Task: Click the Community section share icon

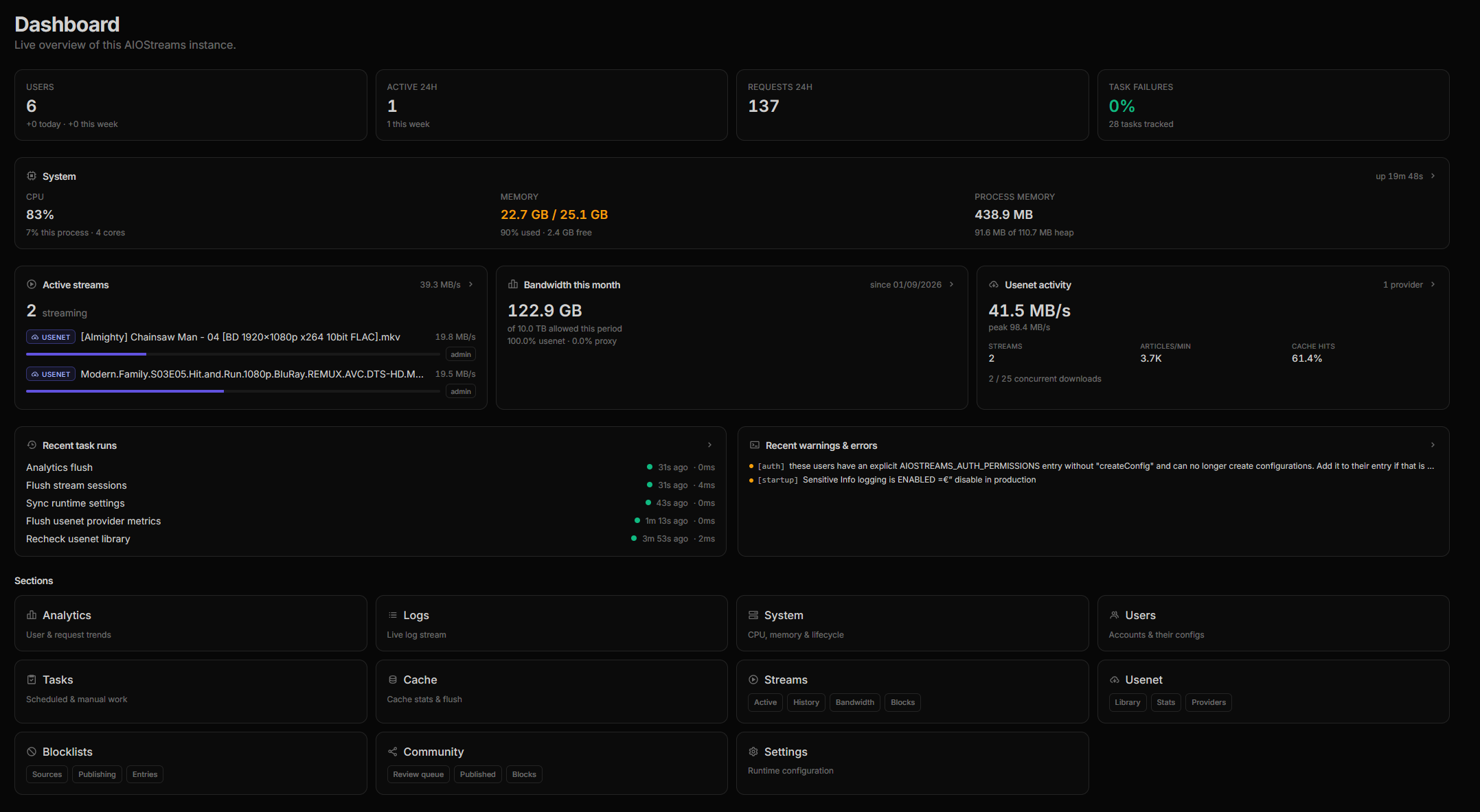Action: (393, 752)
